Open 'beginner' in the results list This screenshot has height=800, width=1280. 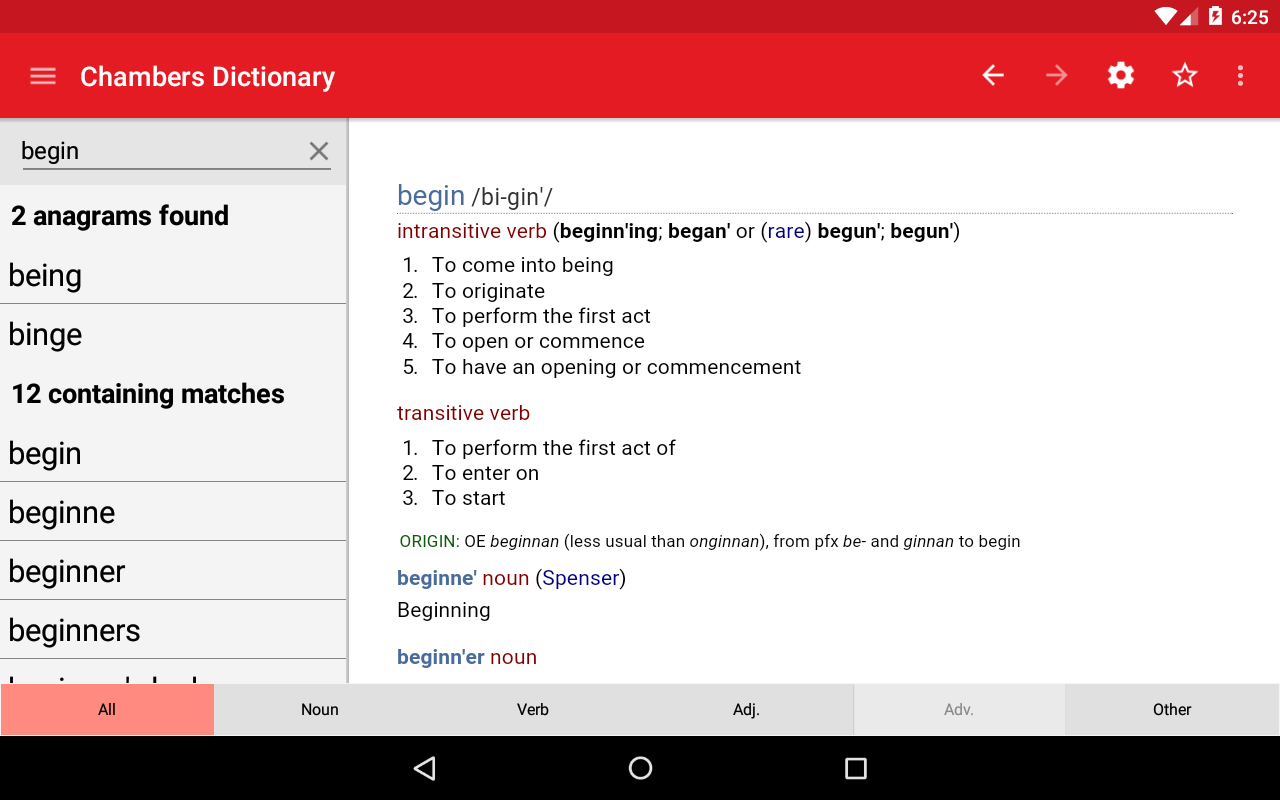point(173,571)
